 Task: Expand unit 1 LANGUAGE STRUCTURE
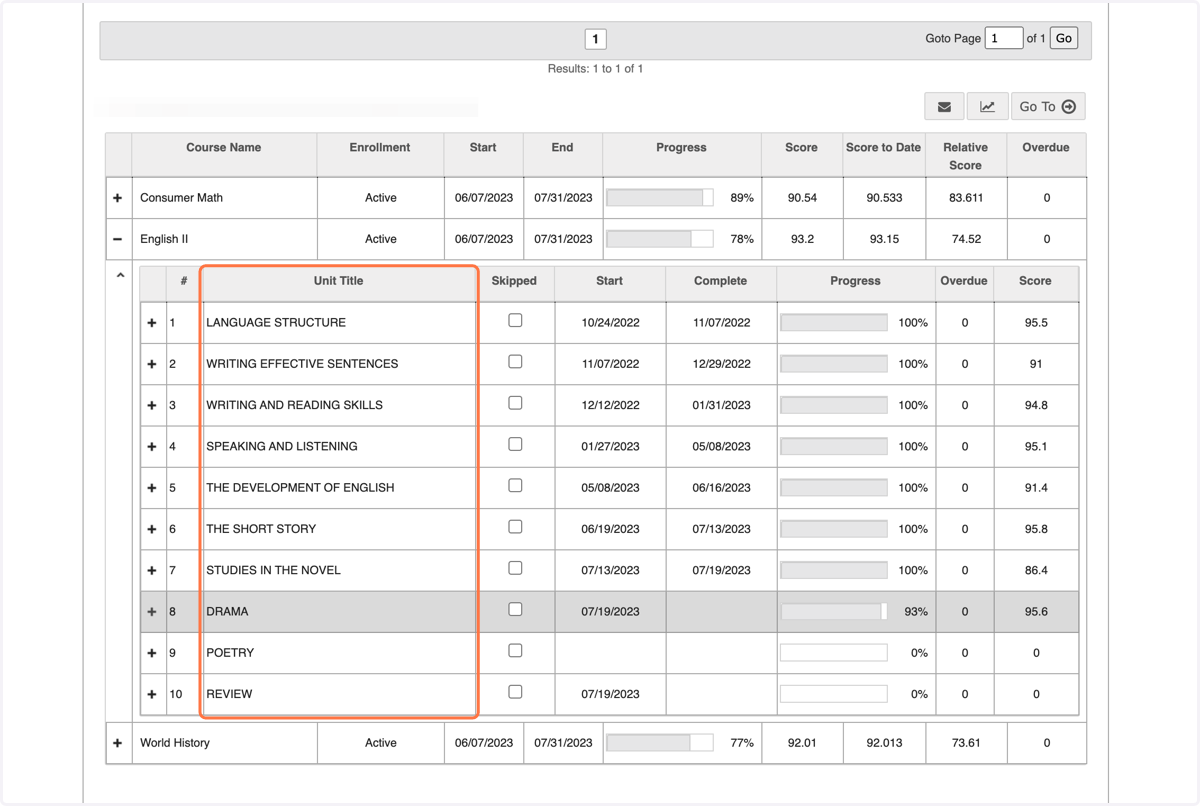pos(152,323)
